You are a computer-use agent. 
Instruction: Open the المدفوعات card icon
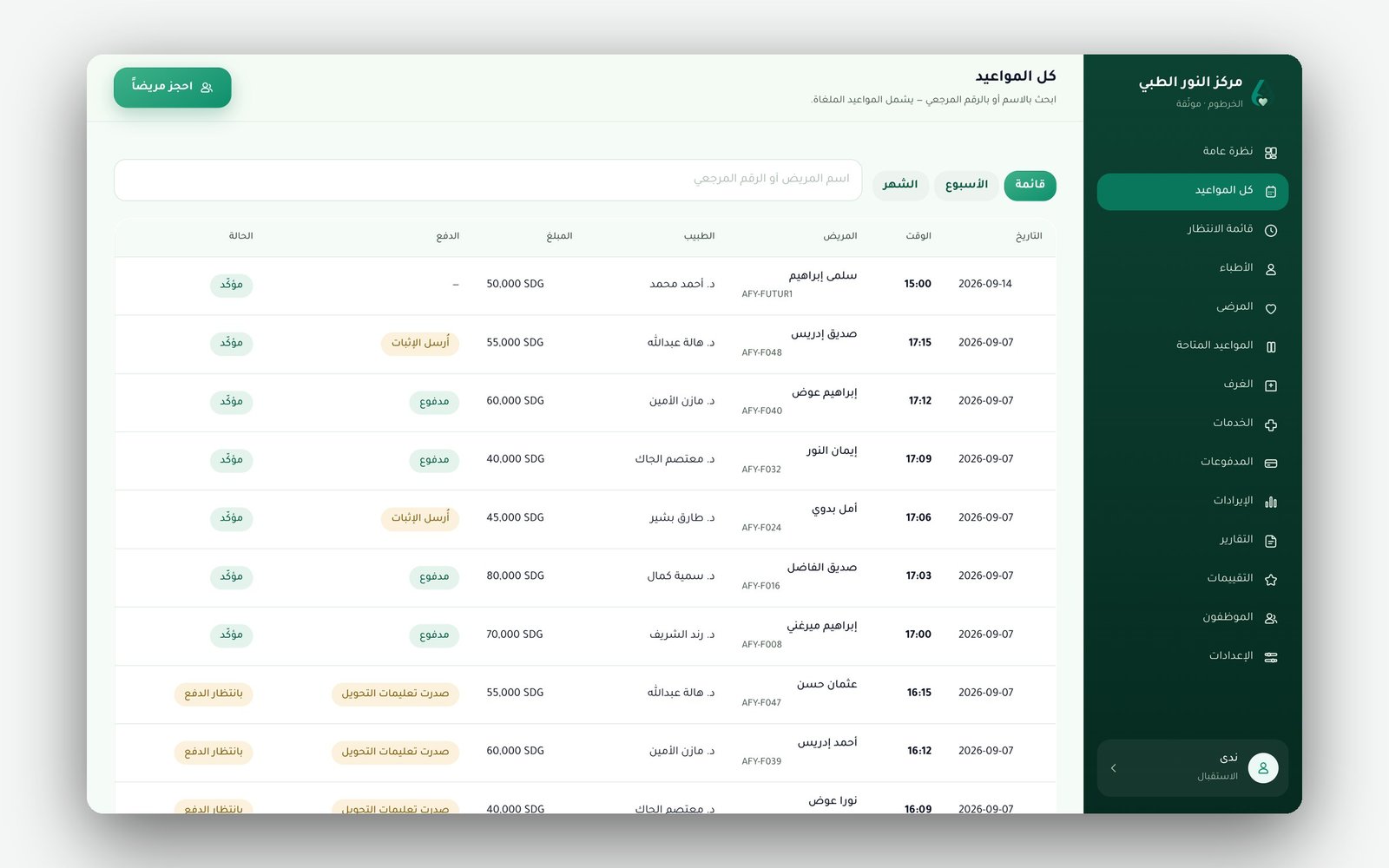point(1271,463)
